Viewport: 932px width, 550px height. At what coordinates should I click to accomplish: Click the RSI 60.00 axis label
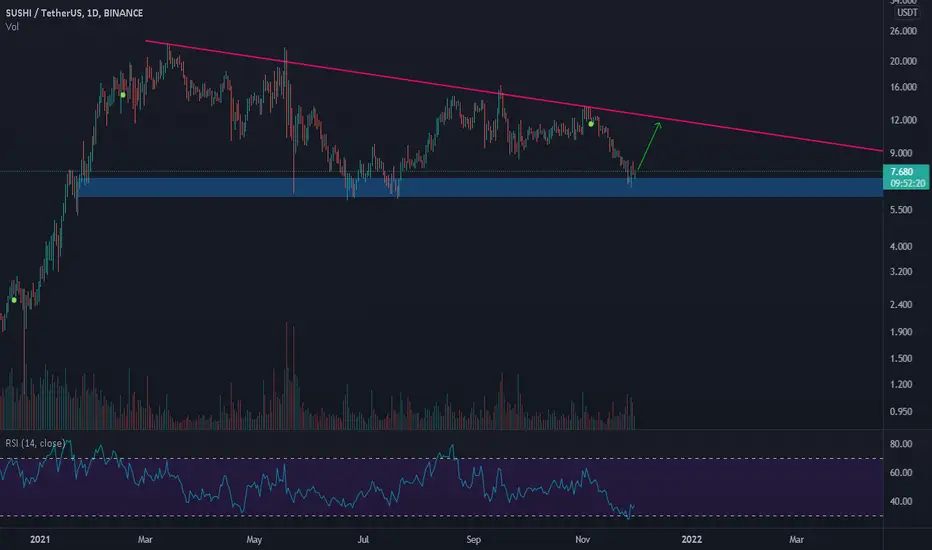(901, 473)
